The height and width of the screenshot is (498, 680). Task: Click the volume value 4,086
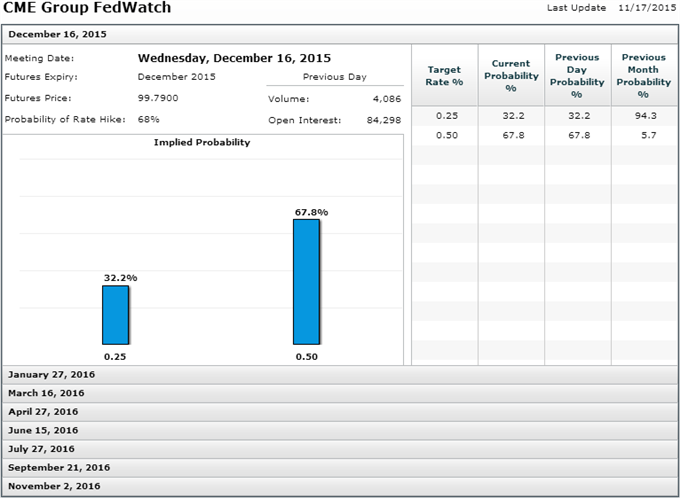click(x=387, y=99)
